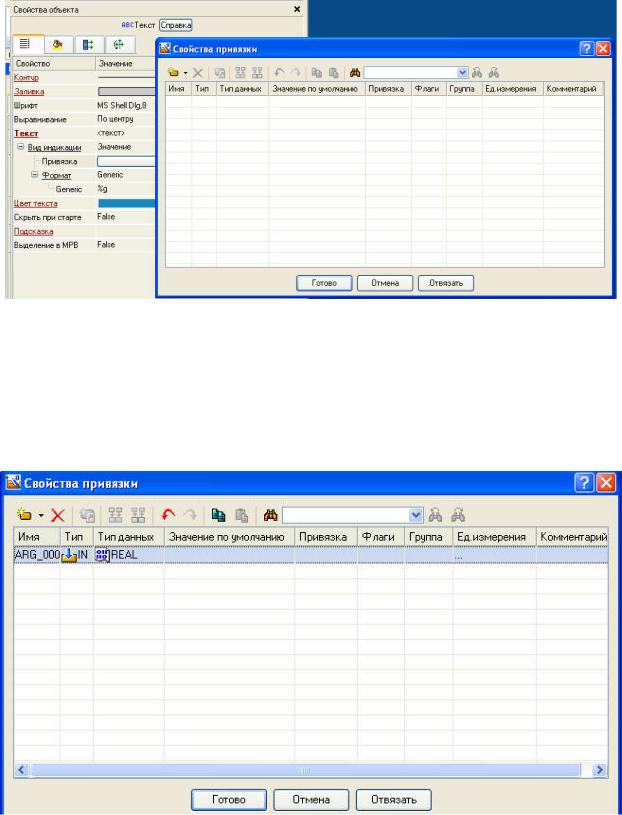622x815 pixels.
Task: Click the blue Цвет текста color swatch
Action: [x=126, y=203]
